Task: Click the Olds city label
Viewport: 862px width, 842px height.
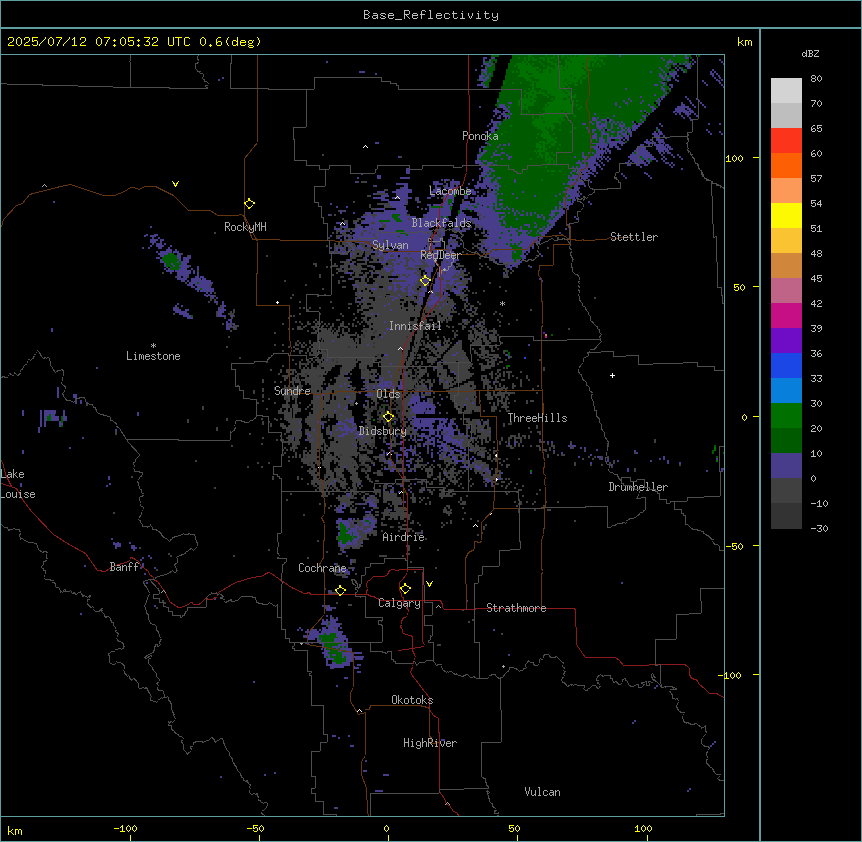Action: [388, 394]
